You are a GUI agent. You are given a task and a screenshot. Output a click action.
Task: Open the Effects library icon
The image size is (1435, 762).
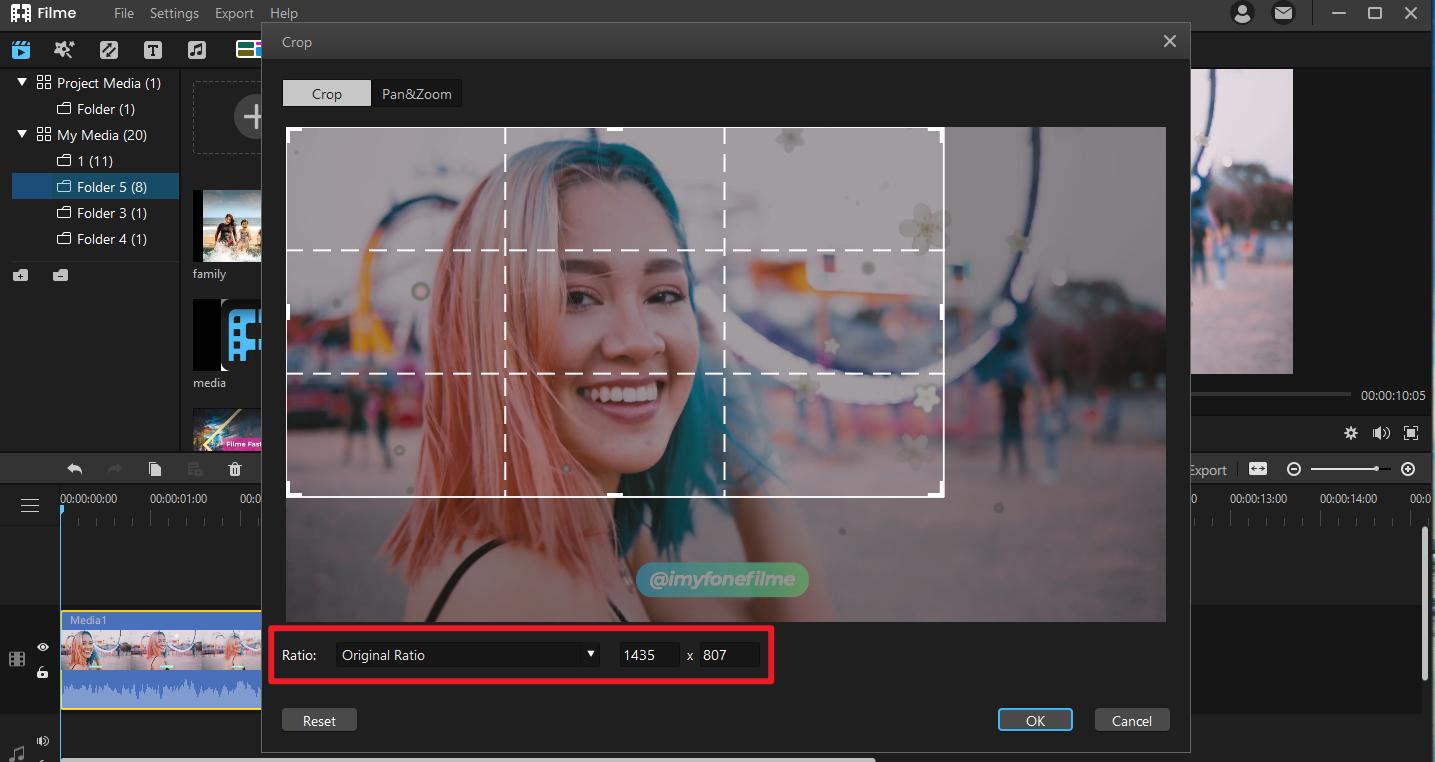point(64,50)
